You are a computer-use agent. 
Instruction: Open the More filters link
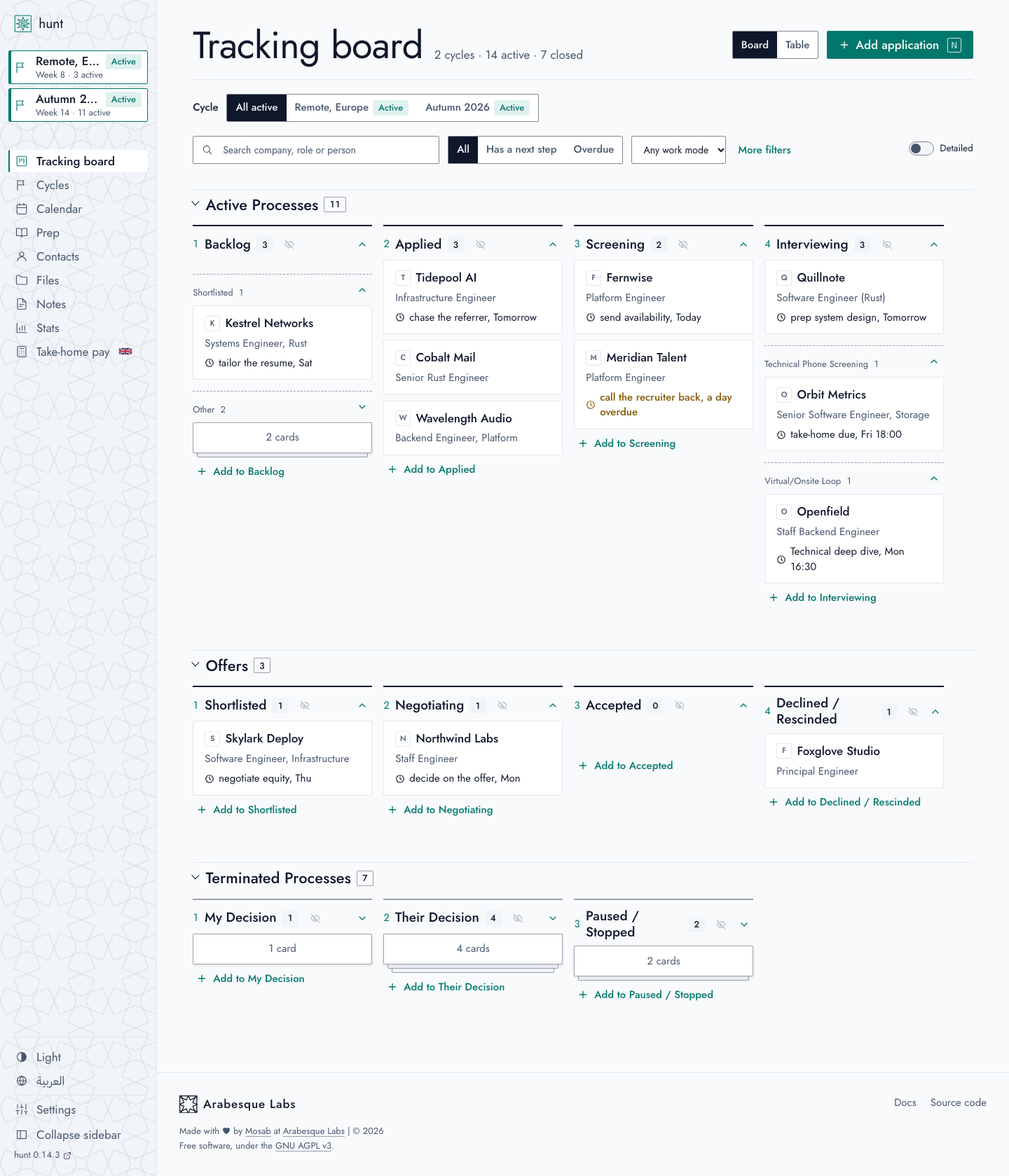coord(764,150)
